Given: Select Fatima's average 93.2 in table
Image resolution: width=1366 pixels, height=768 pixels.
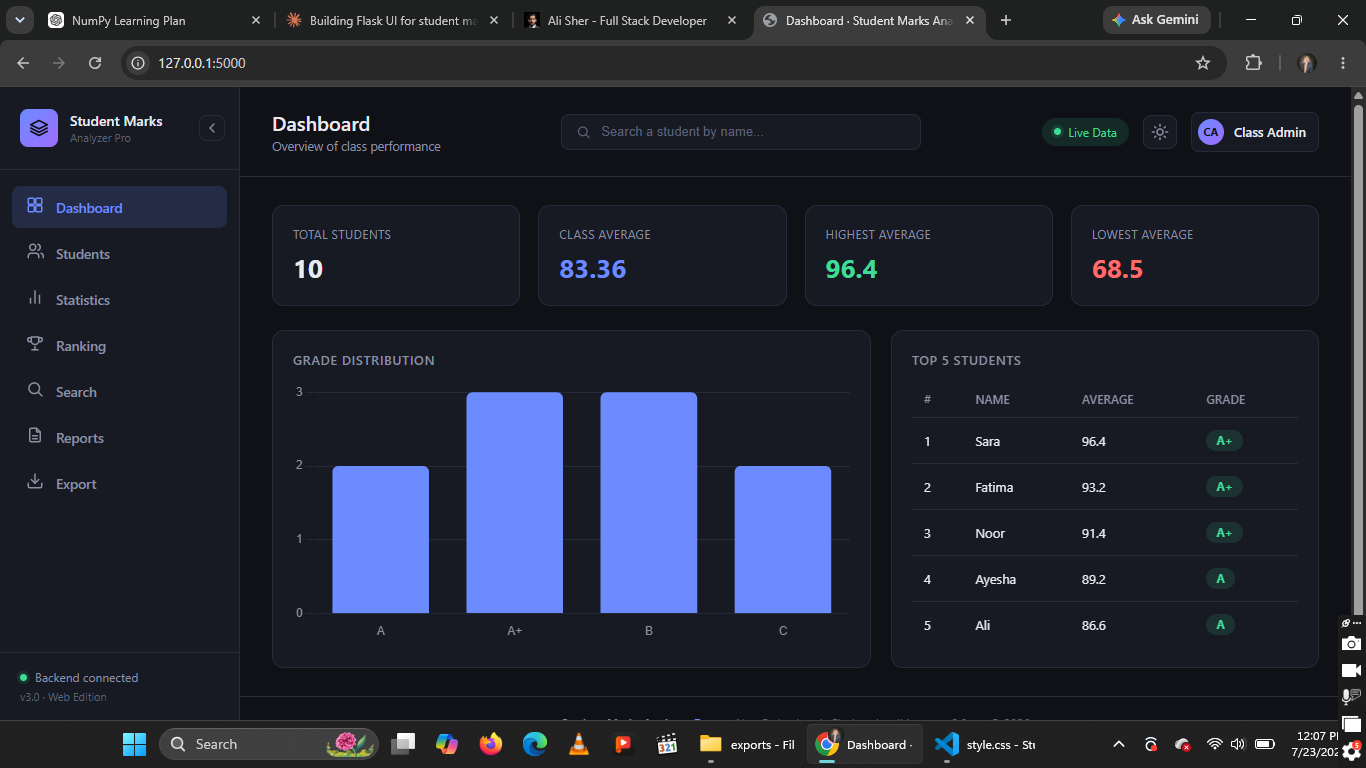Looking at the screenshot, I should (x=1094, y=487).
